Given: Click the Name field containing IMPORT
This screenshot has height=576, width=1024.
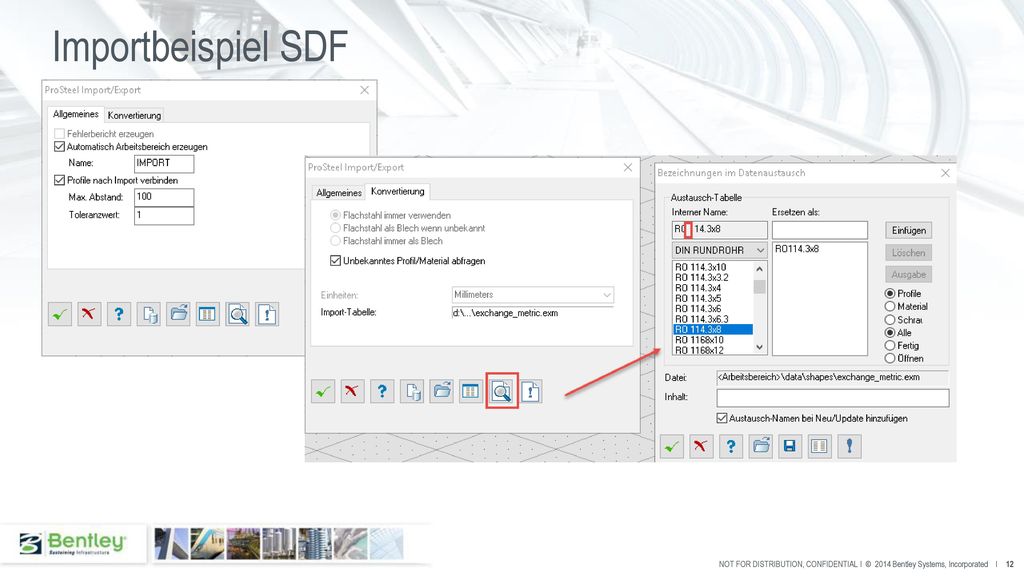Looking at the screenshot, I should pyautogui.click(x=164, y=163).
